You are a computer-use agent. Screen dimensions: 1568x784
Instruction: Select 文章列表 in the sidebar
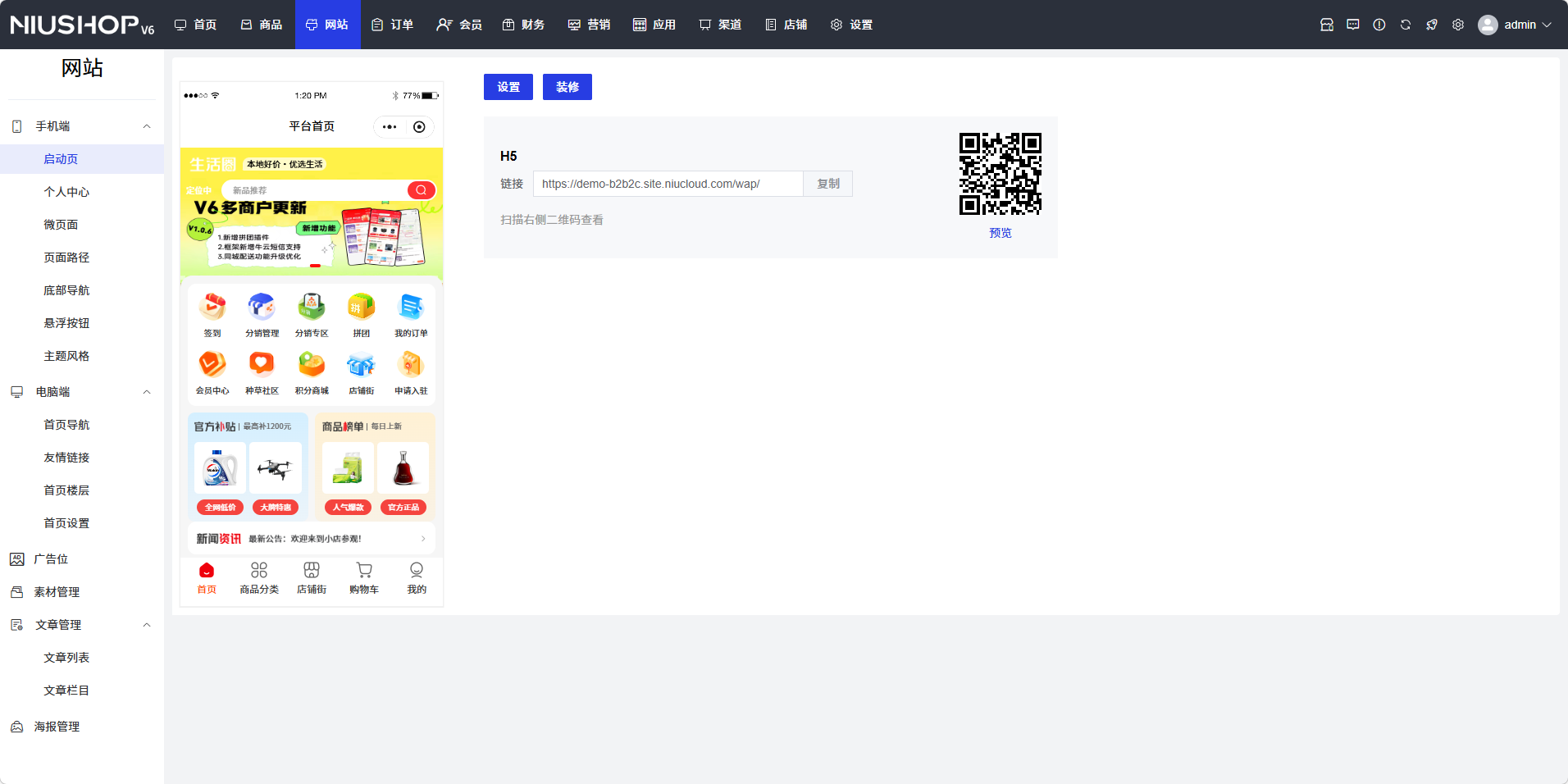82,658
